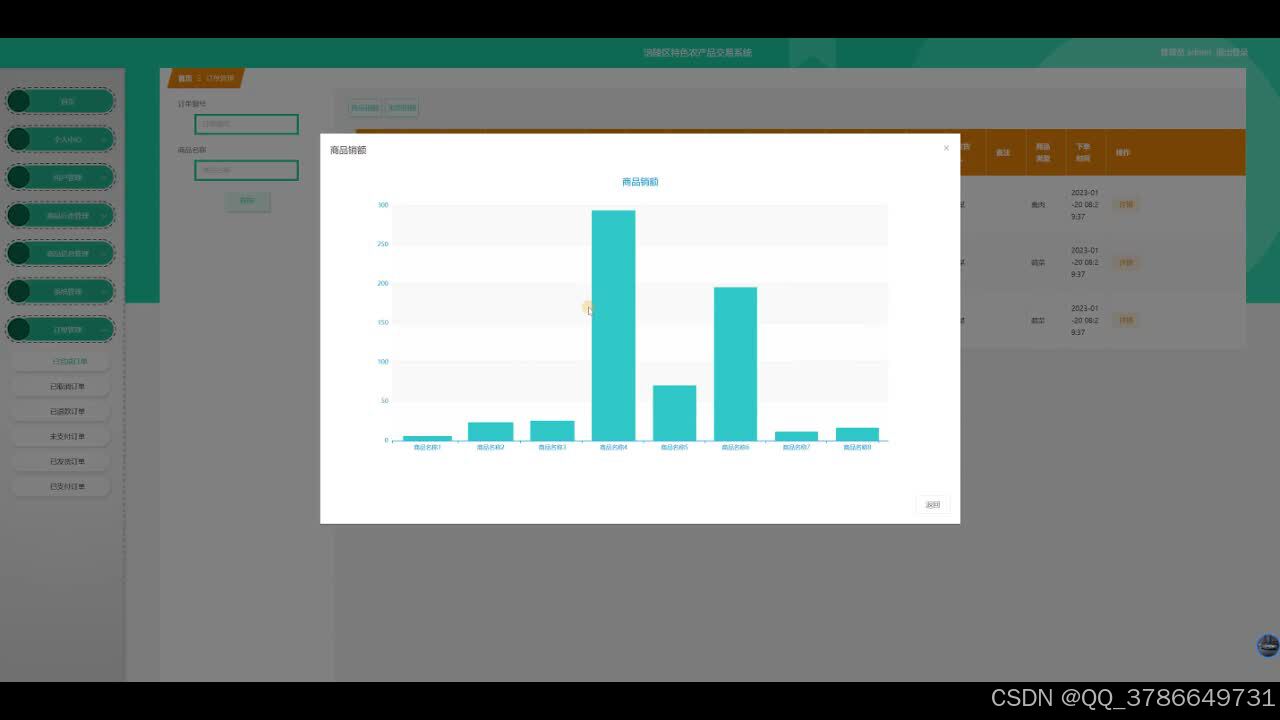Expand the fifth sidebar menu, 商品信息管理

(61, 253)
